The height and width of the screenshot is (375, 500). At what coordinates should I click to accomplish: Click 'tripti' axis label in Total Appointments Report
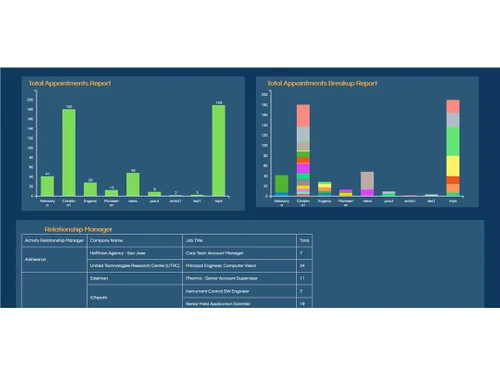point(219,201)
